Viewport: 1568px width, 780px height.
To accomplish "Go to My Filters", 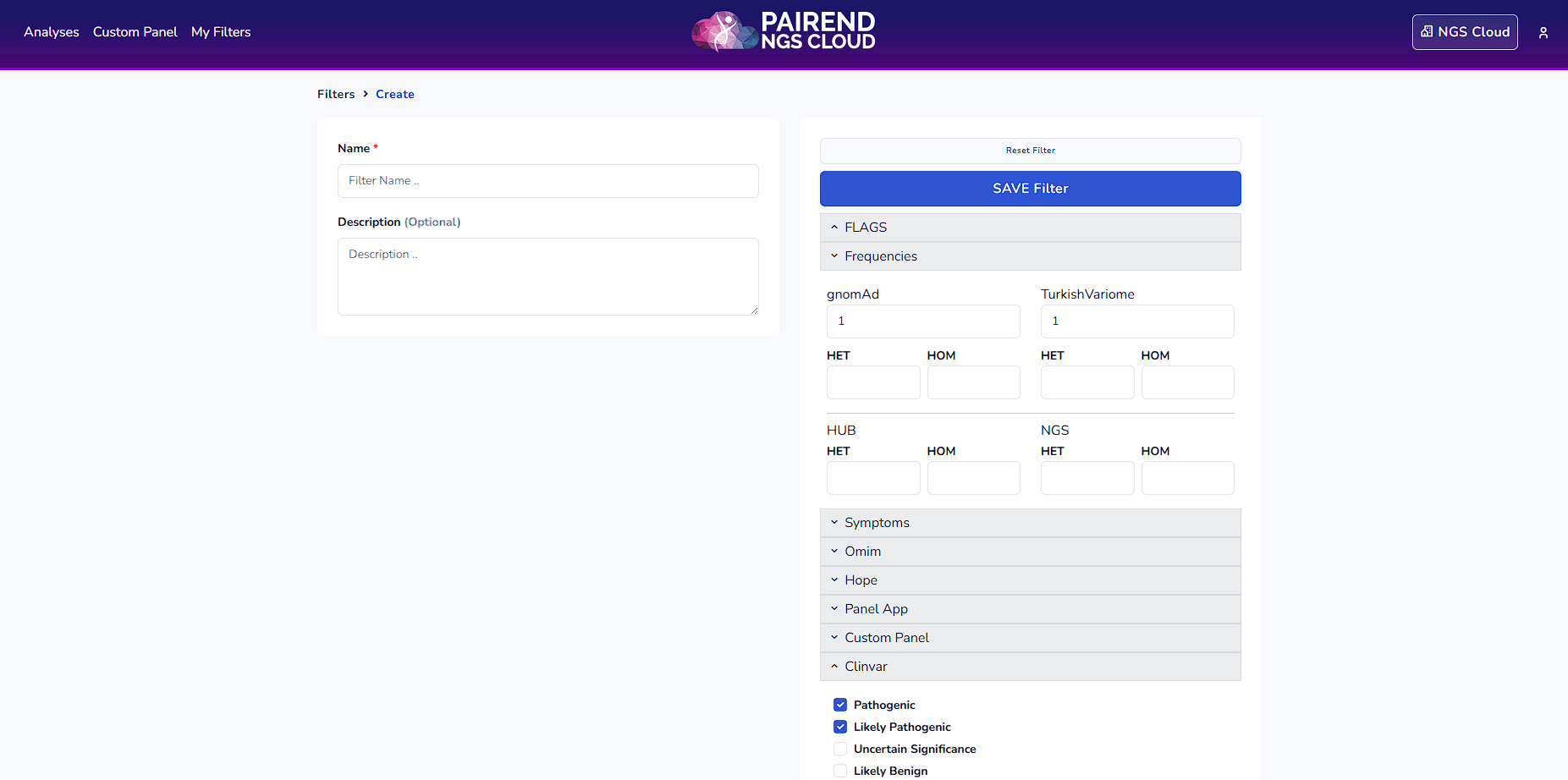I will point(221,32).
